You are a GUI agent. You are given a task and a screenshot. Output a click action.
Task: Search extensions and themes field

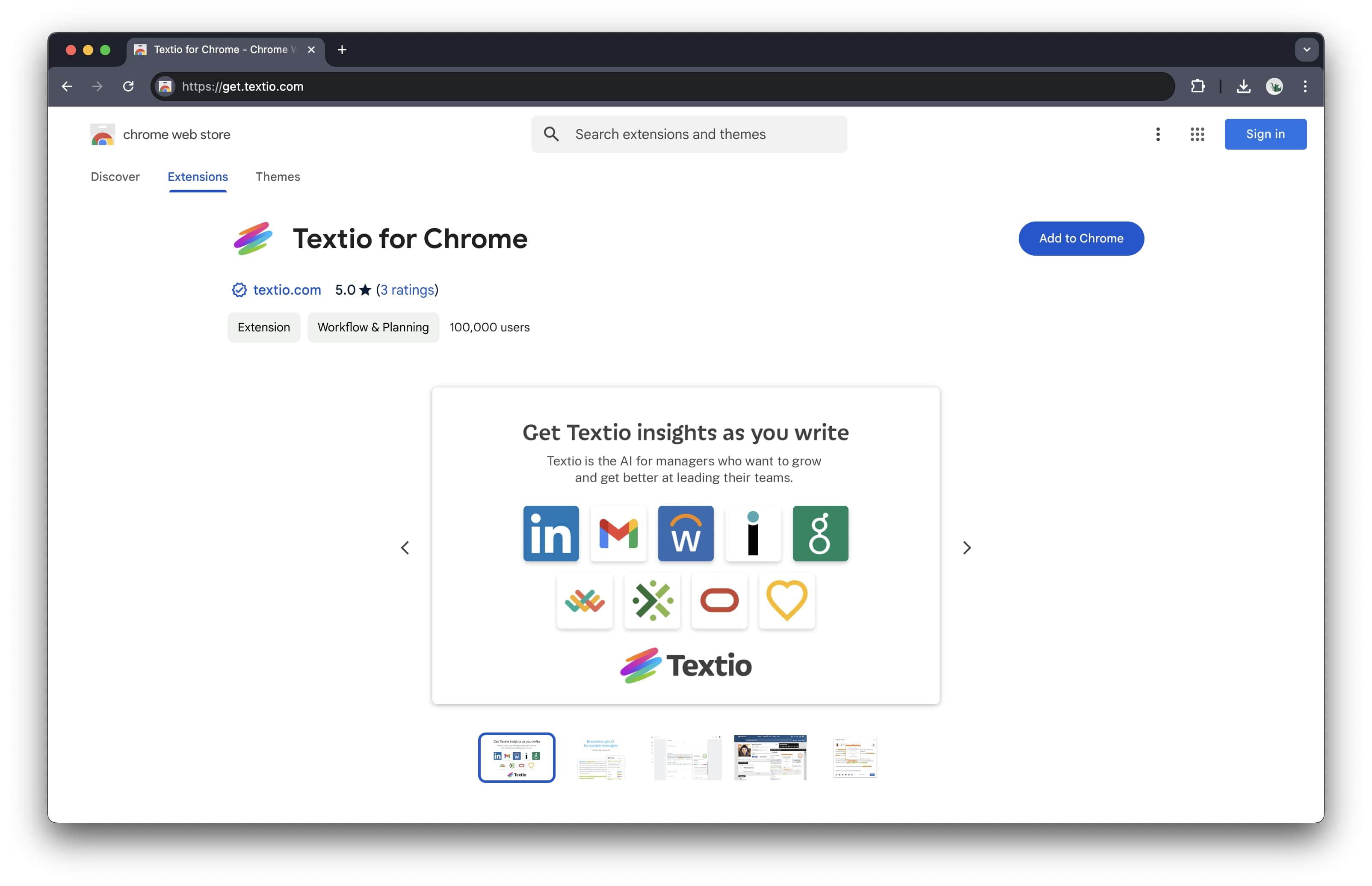point(689,134)
